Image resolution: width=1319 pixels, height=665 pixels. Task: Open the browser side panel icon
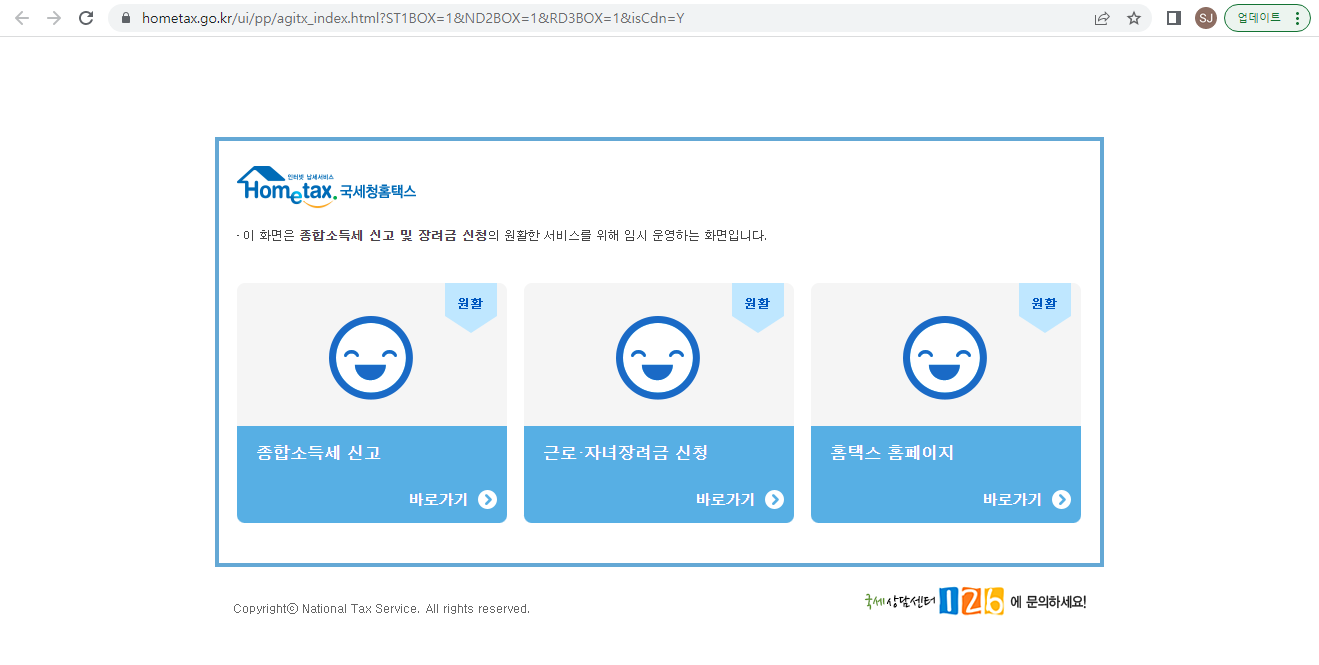1174,18
